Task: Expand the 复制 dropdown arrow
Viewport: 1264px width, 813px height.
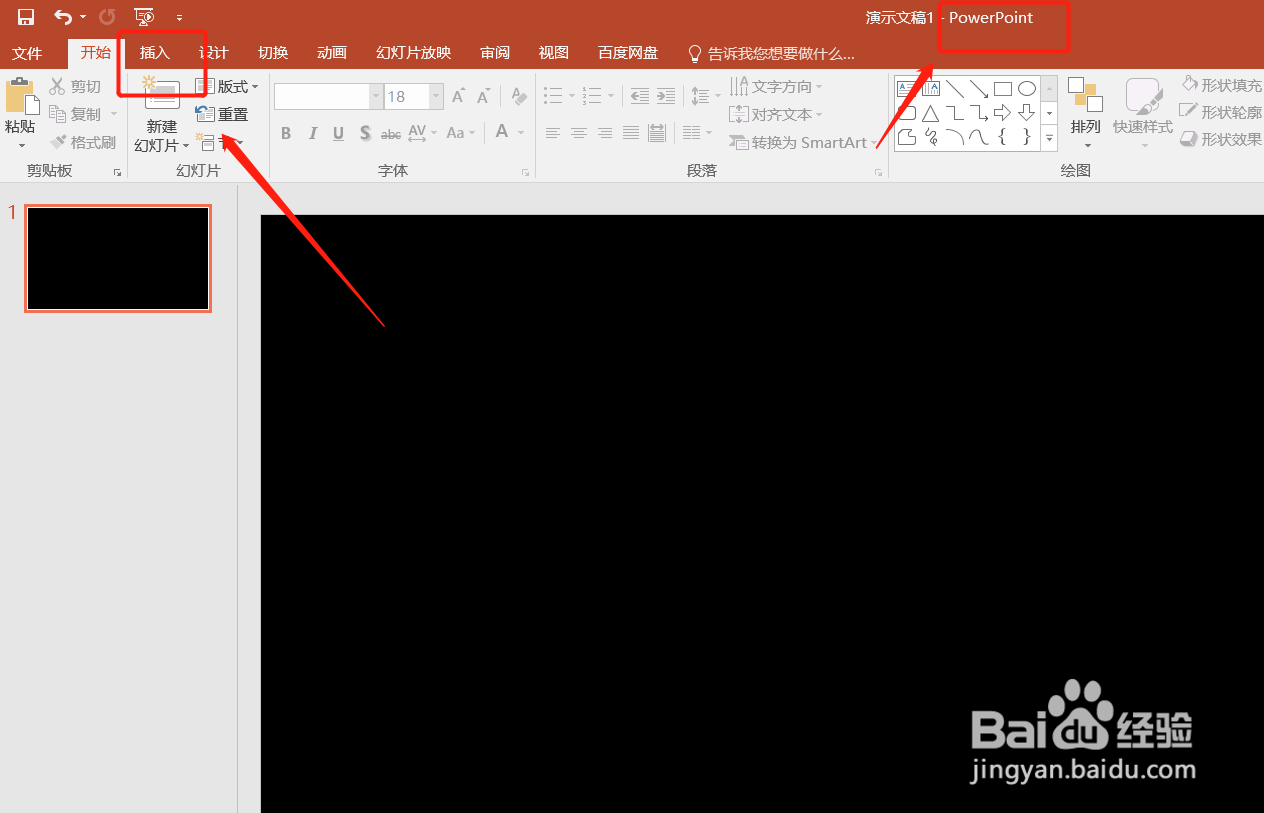Action: (x=114, y=115)
